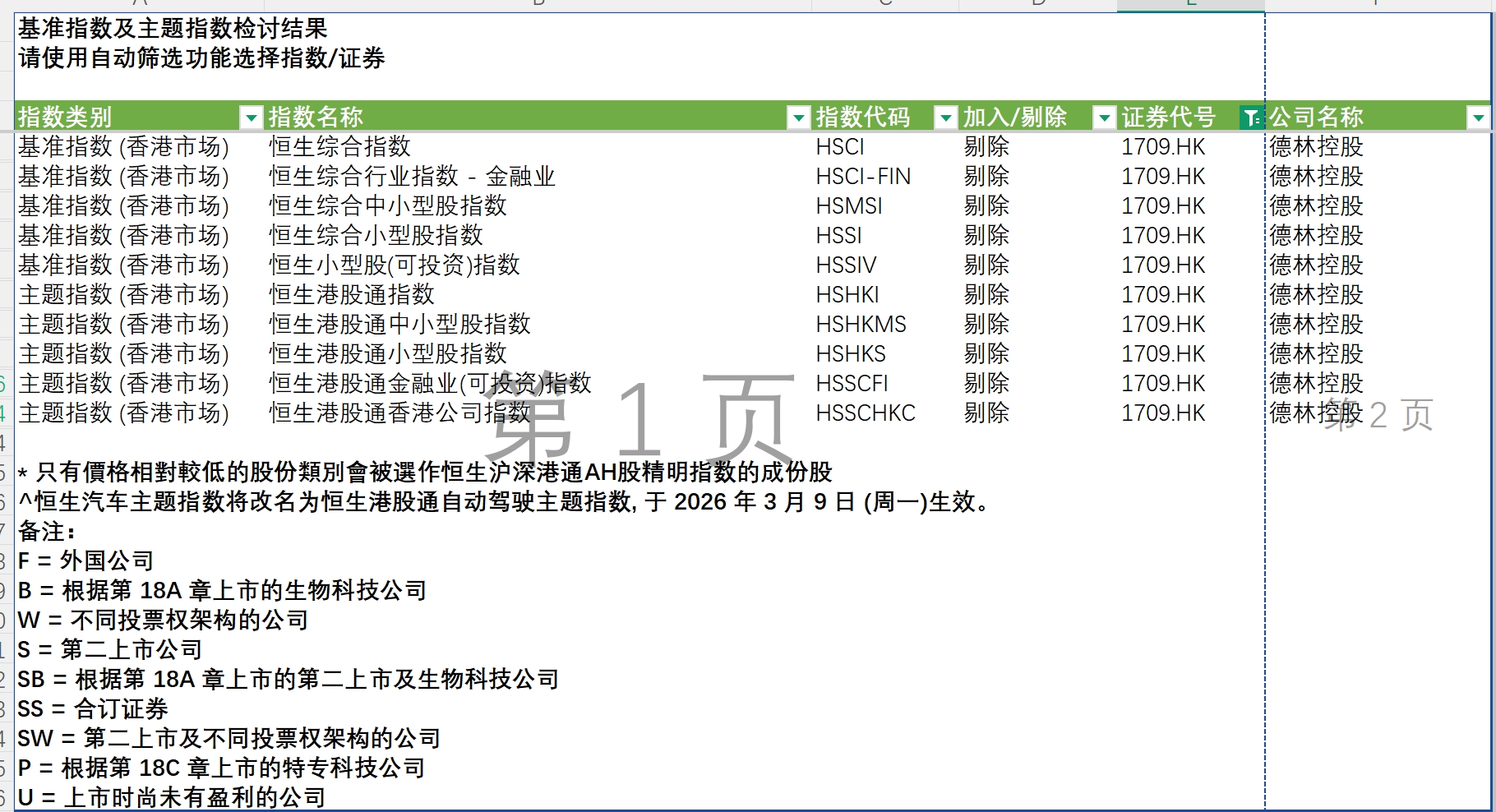Click the note SS = 合订证券

93,709
